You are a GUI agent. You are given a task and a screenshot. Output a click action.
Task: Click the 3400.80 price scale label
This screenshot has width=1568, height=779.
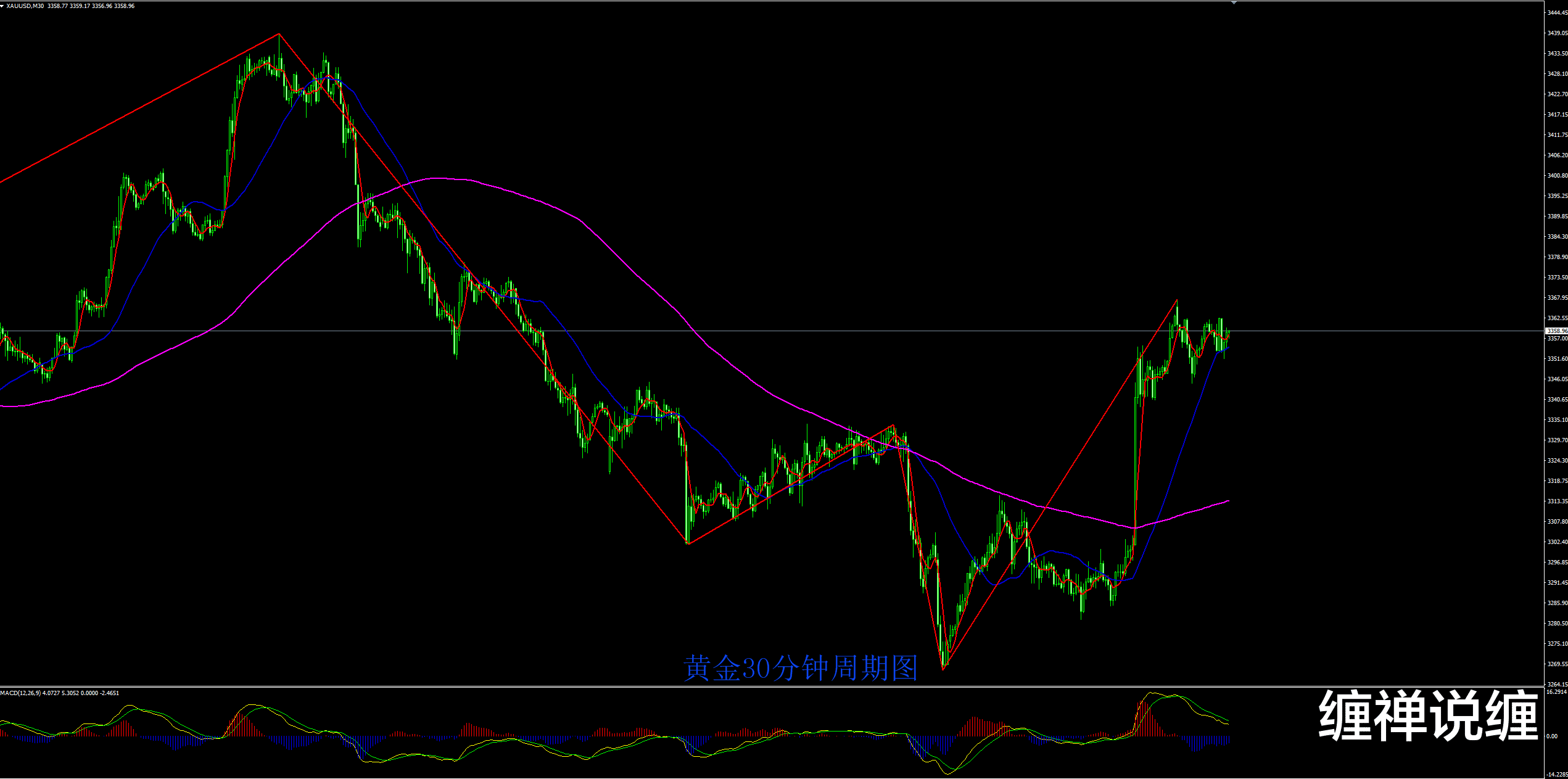(1556, 176)
